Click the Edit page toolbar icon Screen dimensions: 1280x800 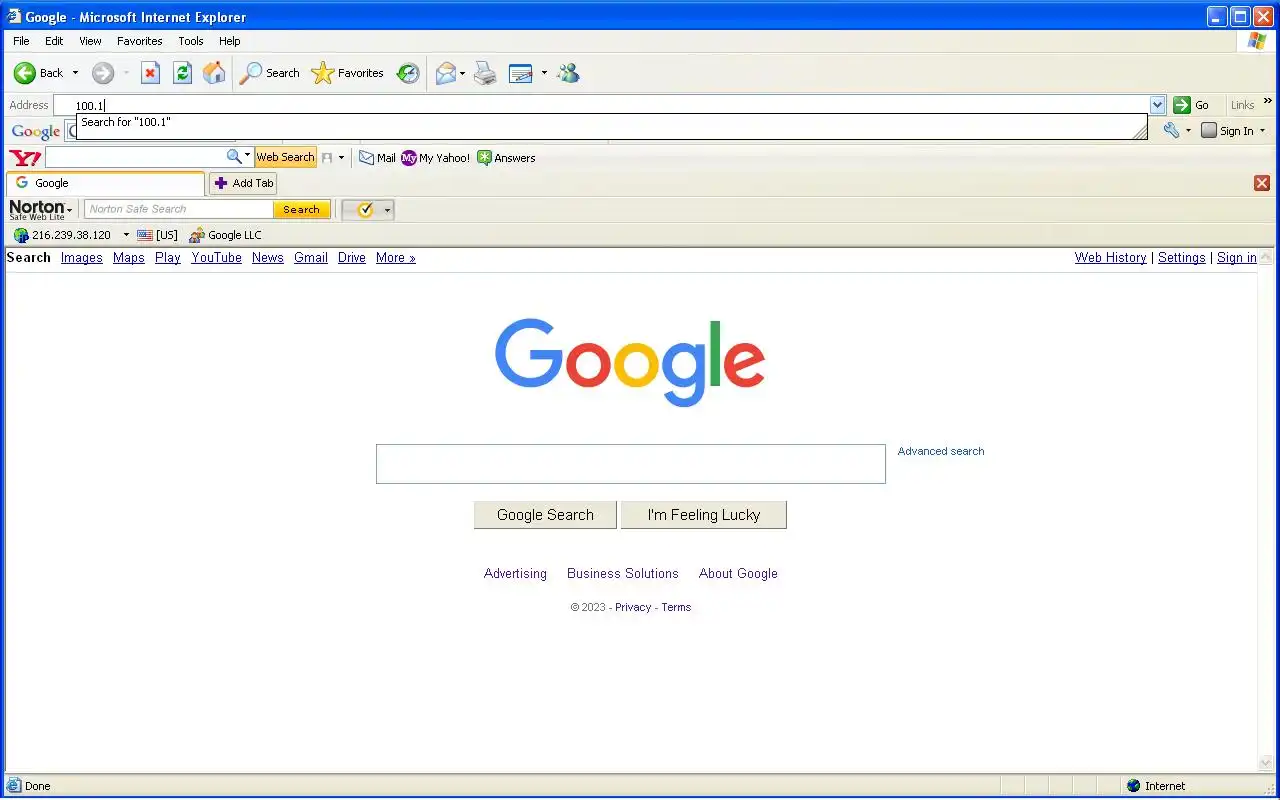click(521, 73)
